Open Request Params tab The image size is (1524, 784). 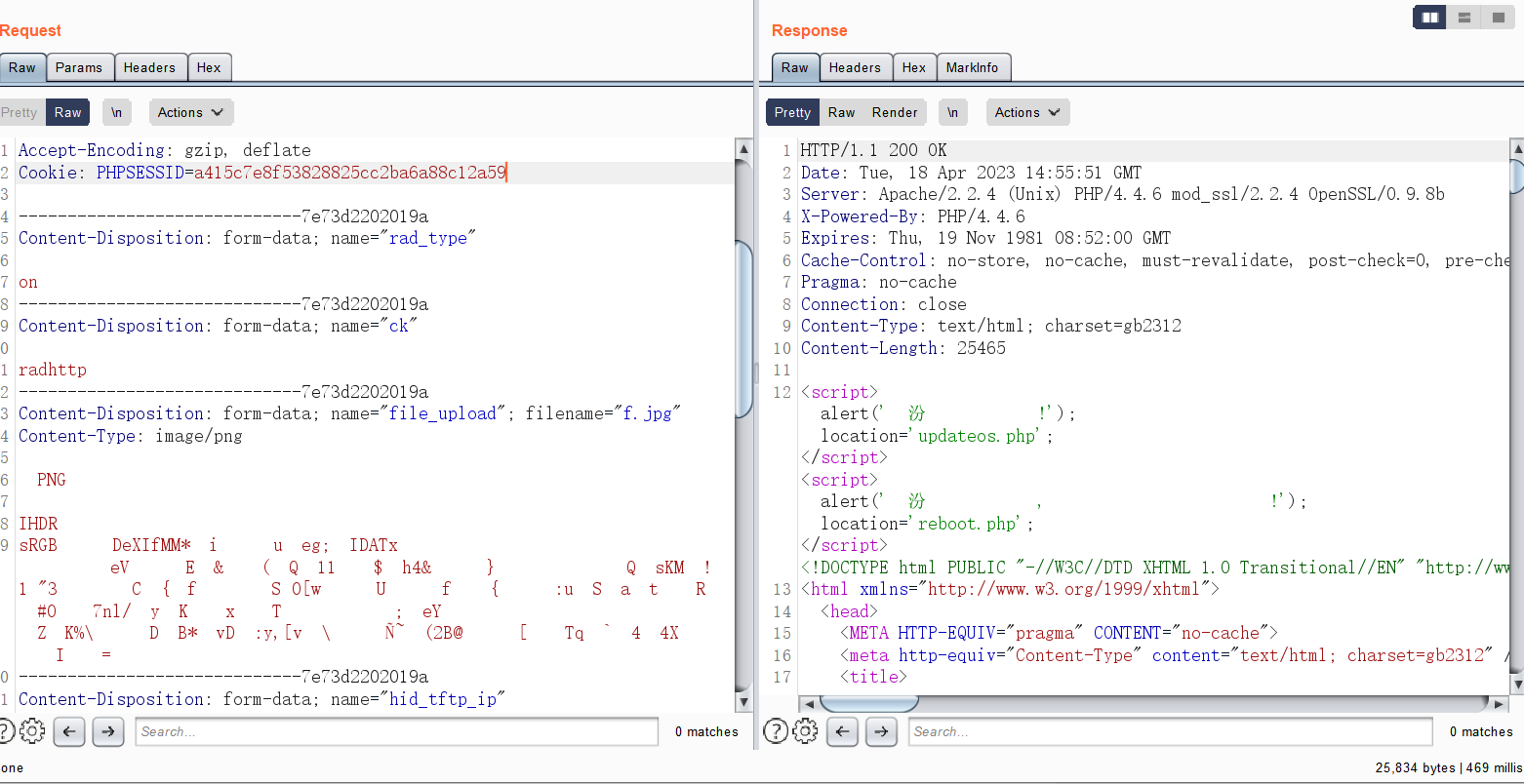tap(79, 67)
